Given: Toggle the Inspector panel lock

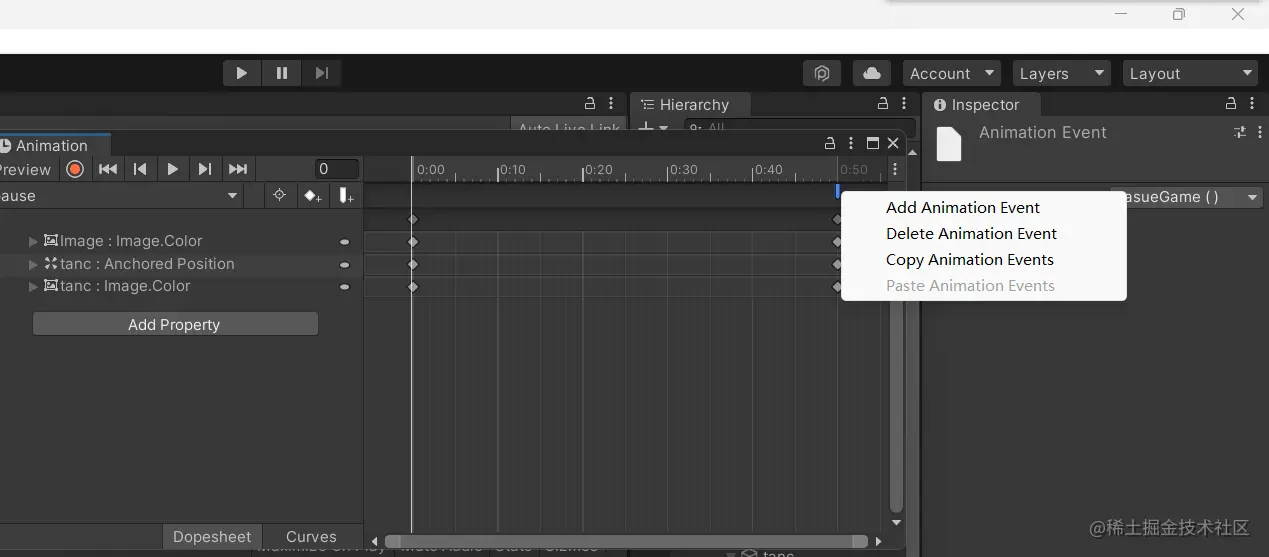Looking at the screenshot, I should pos(1231,103).
